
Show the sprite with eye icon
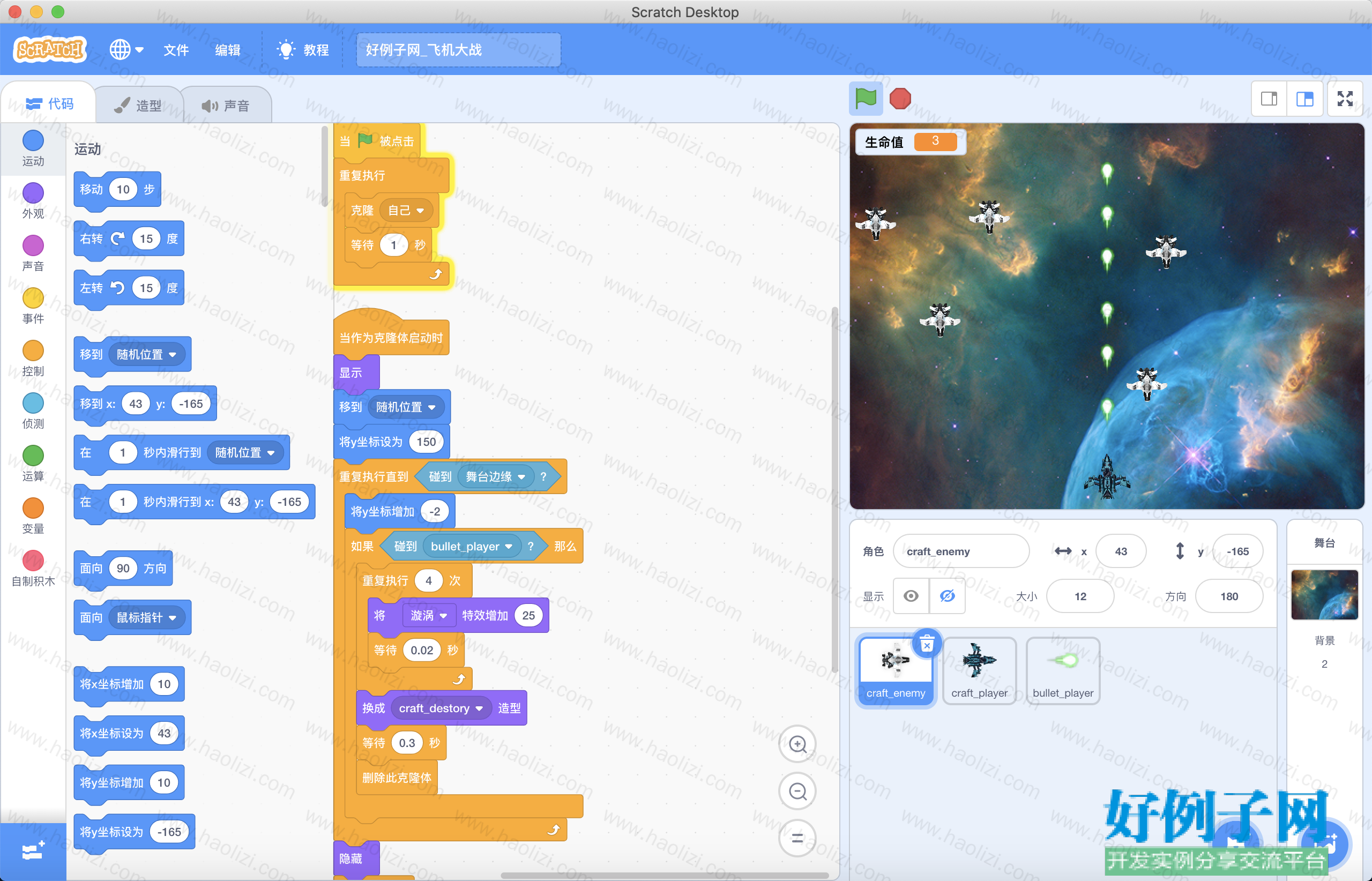tap(911, 596)
